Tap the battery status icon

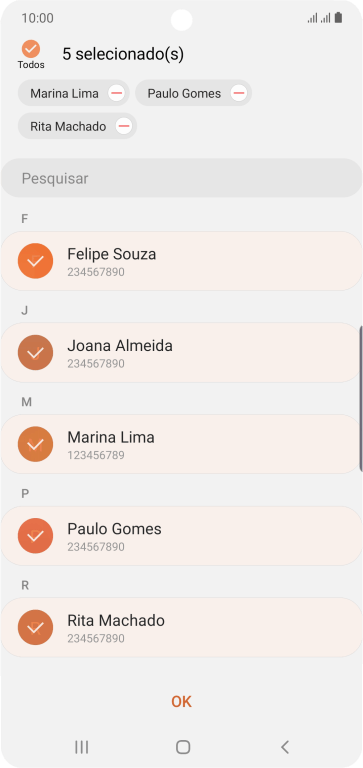[338, 18]
